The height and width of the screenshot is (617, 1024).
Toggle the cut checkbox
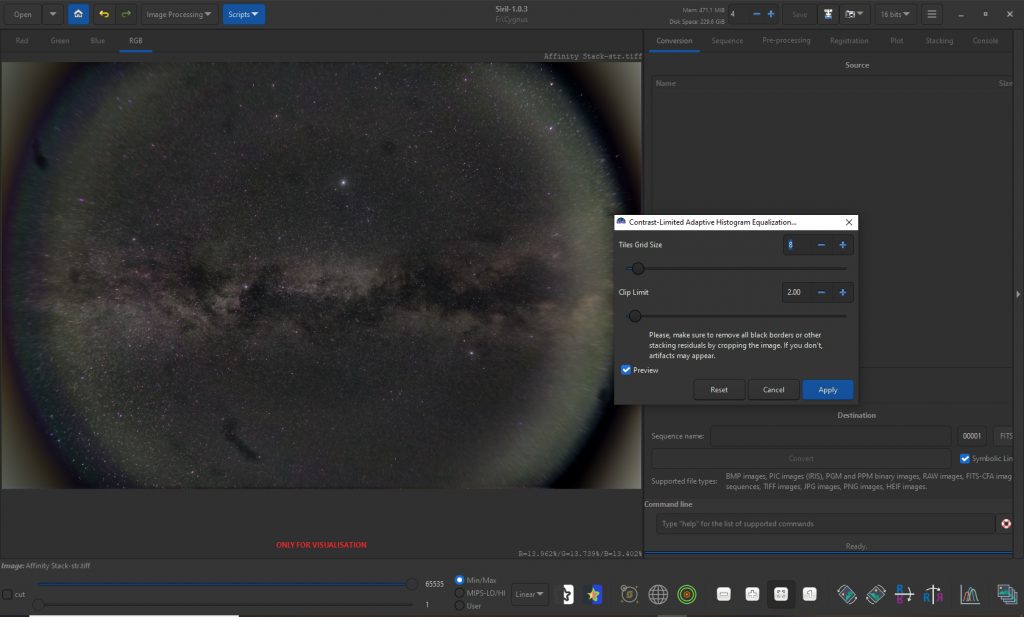click(x=7, y=594)
